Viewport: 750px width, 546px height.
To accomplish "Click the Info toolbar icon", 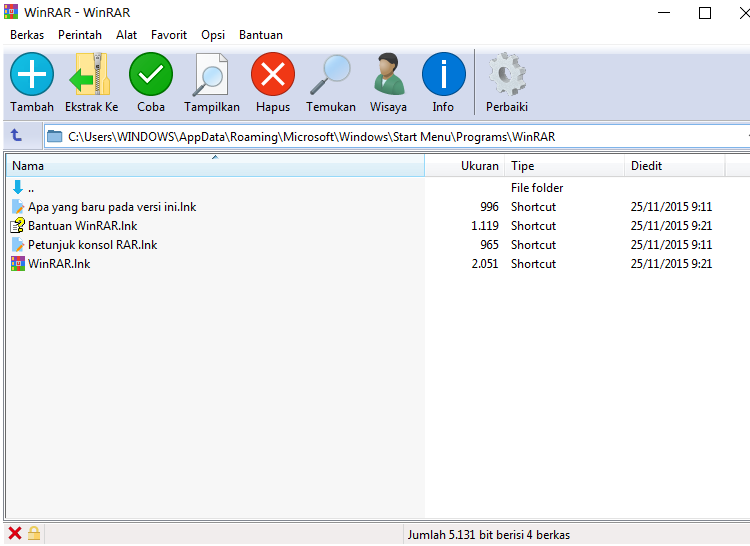I will click(443, 75).
